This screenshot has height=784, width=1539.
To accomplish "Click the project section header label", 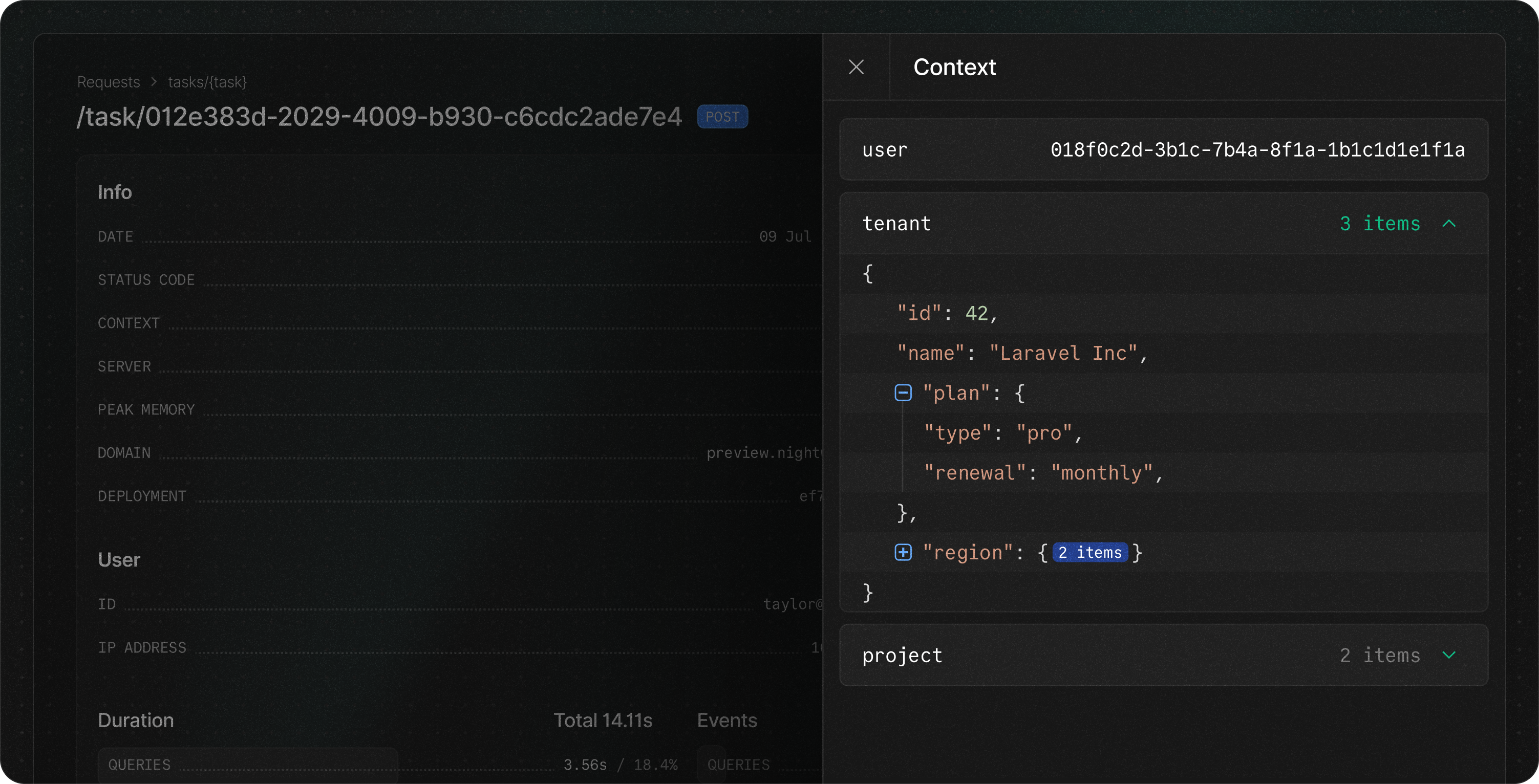I will point(902,656).
